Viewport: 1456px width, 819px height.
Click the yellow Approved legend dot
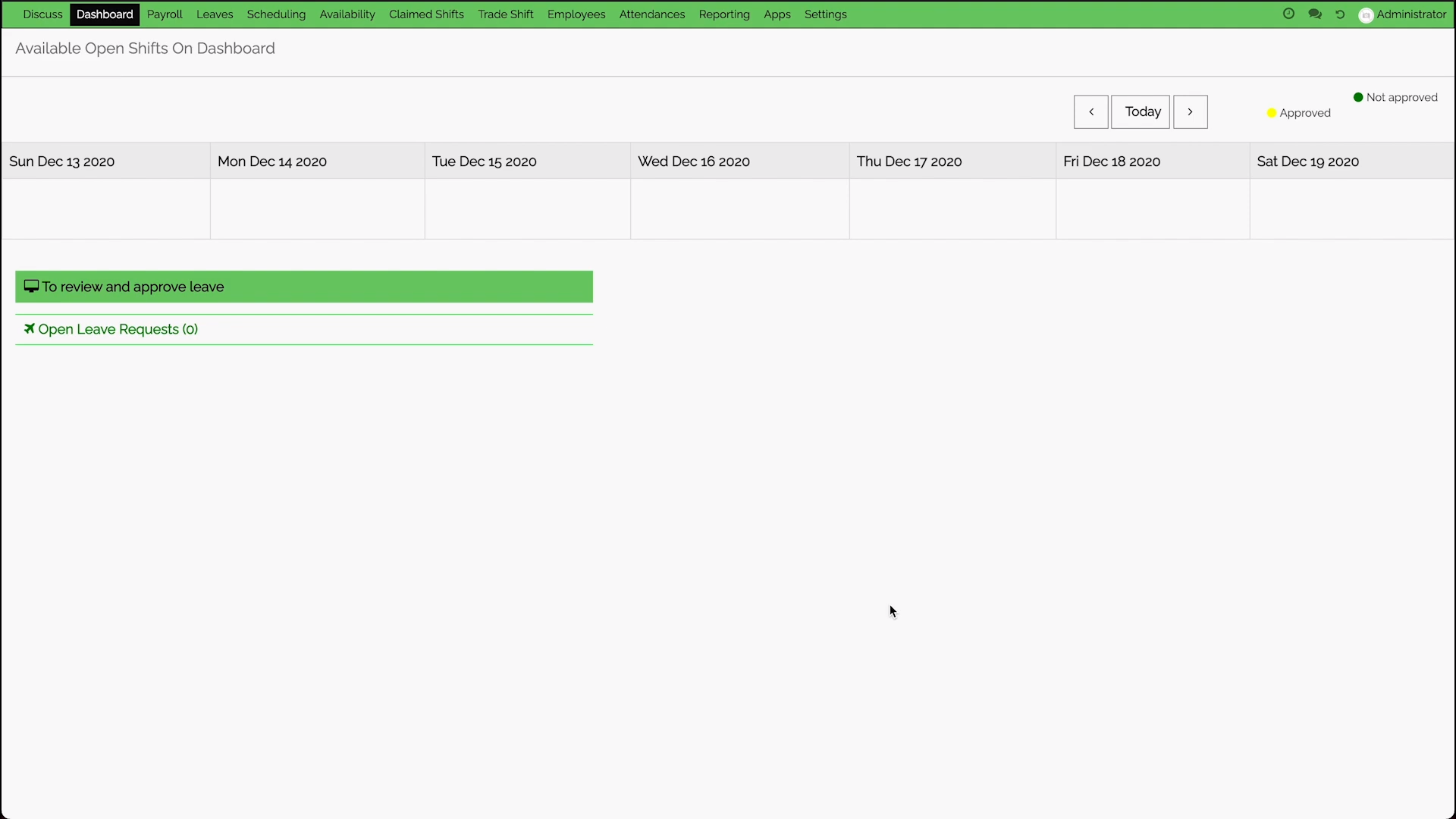(1272, 113)
